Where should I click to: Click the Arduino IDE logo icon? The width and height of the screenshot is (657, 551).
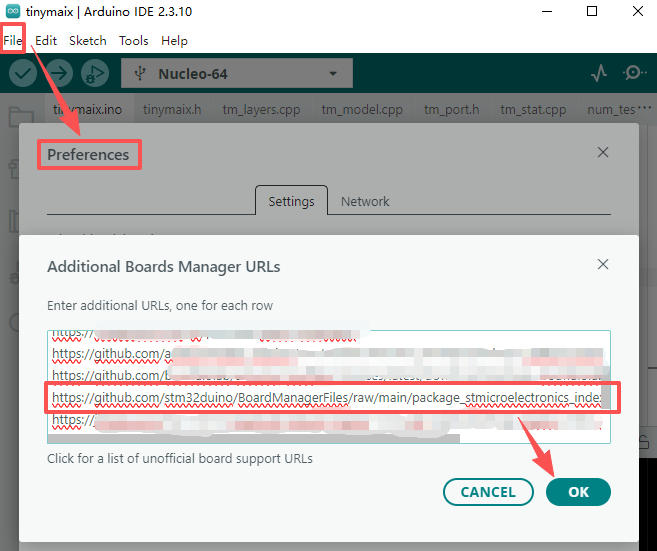tap(13, 11)
